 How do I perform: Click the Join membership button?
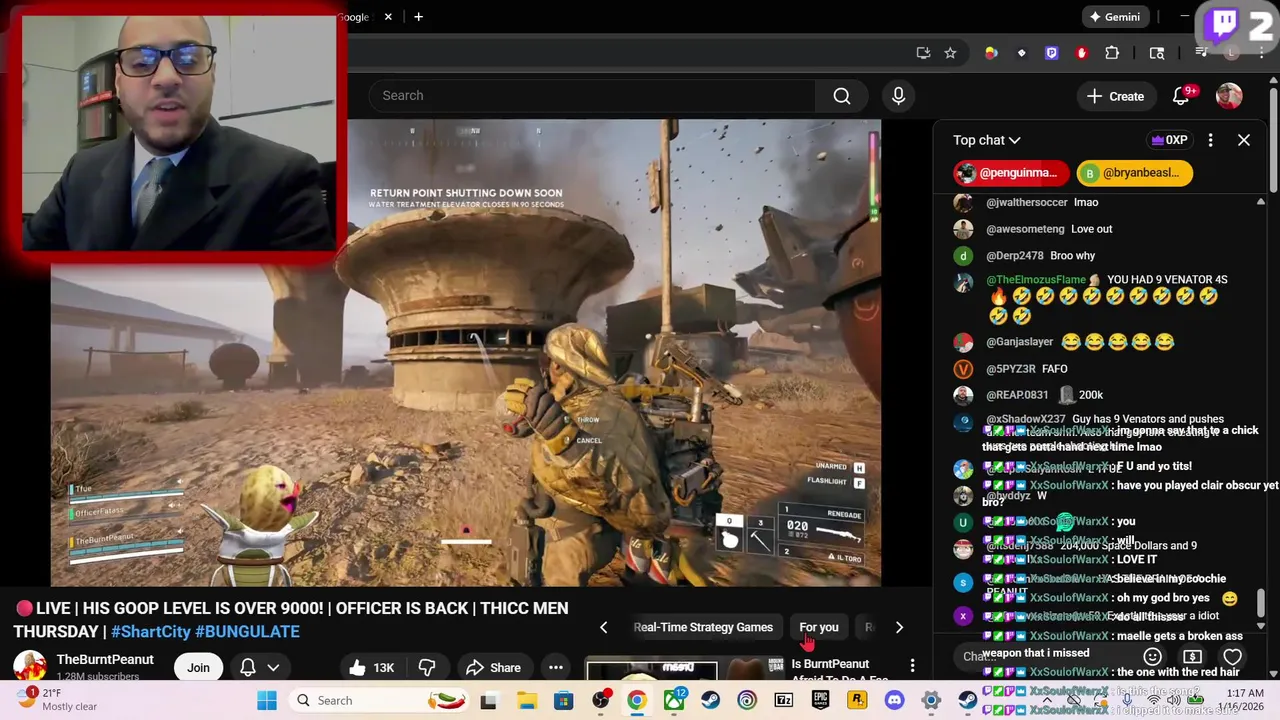[x=198, y=668]
